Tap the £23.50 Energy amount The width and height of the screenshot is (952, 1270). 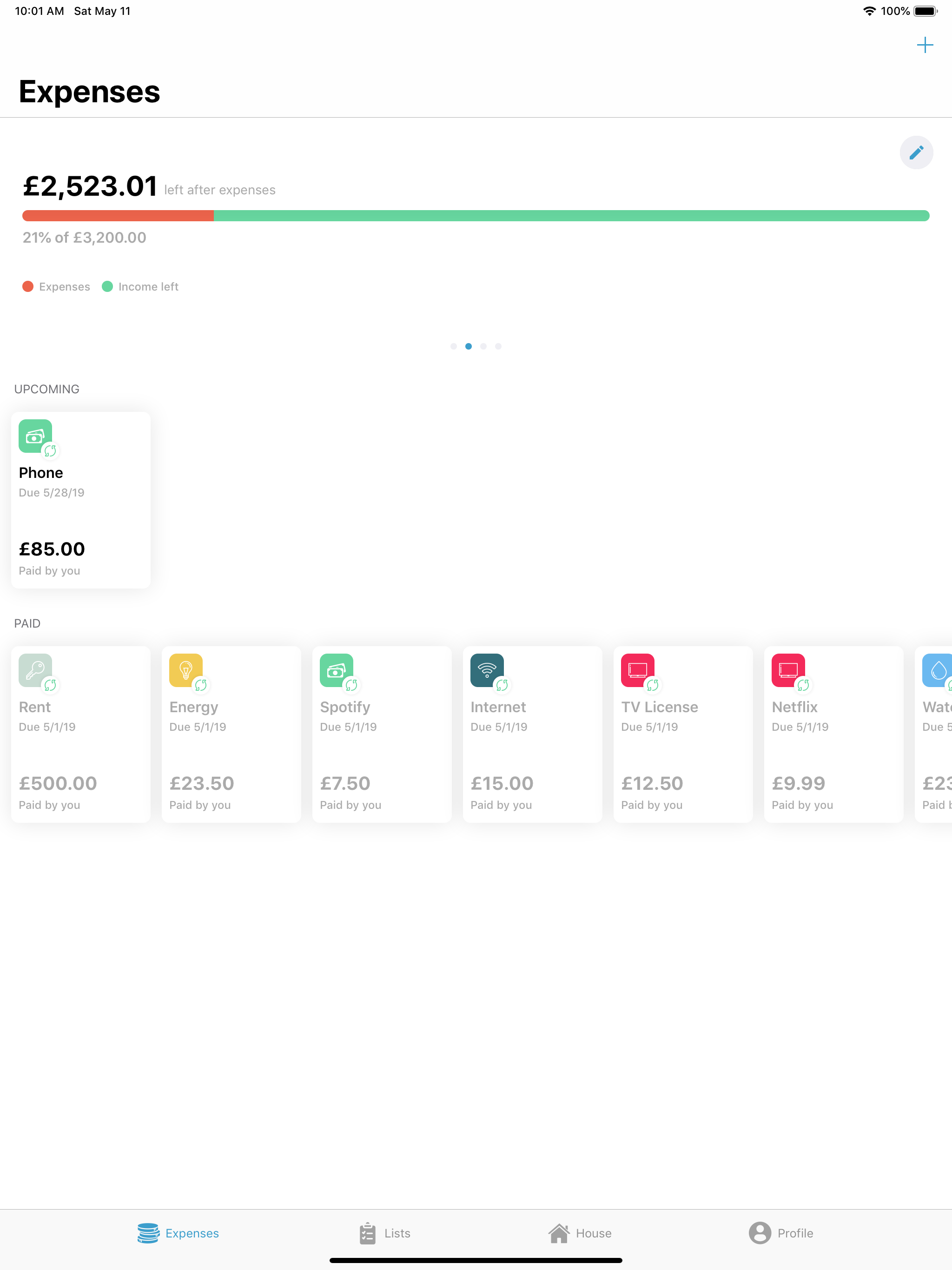(202, 784)
